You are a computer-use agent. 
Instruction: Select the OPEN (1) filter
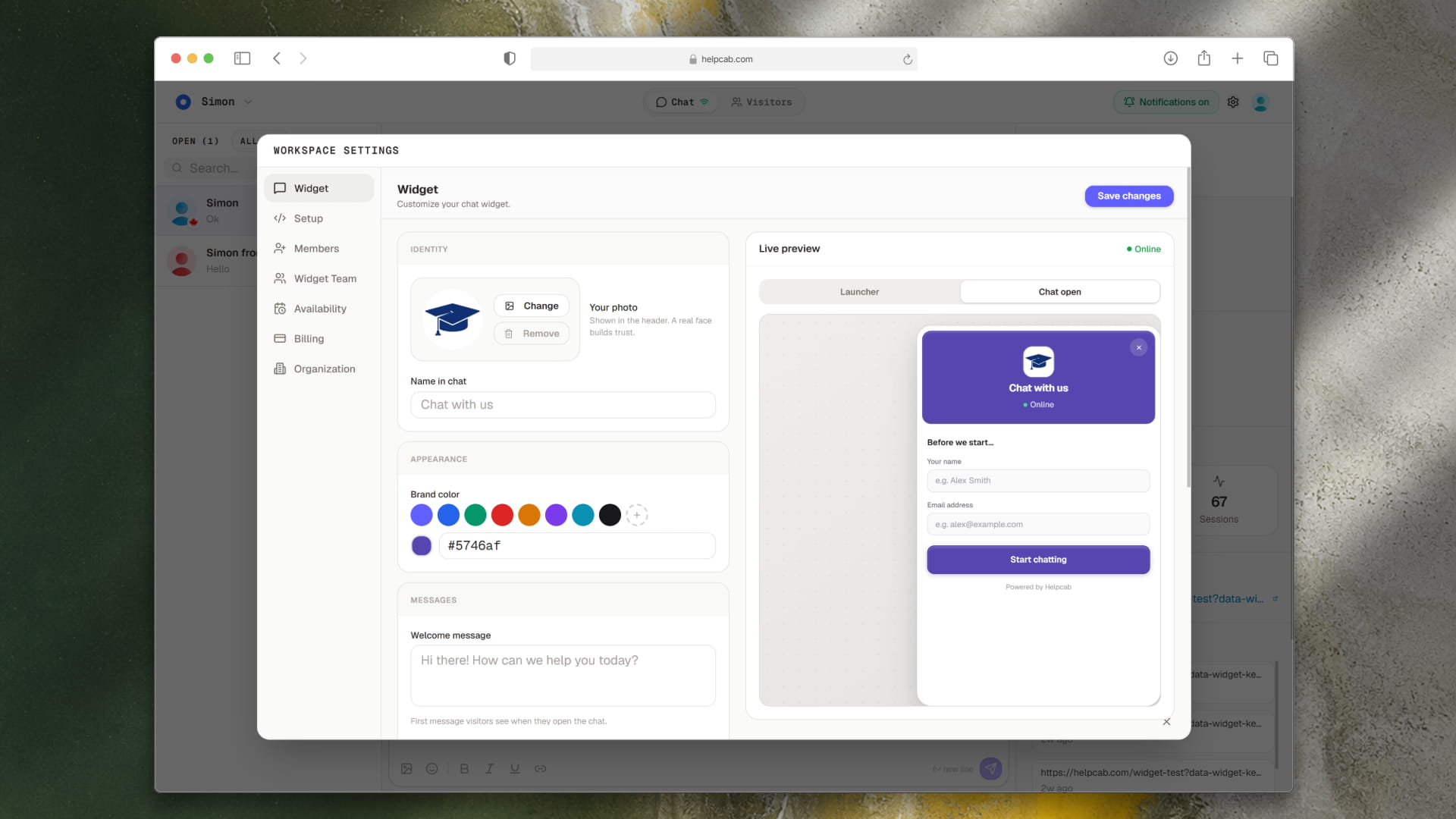click(195, 141)
